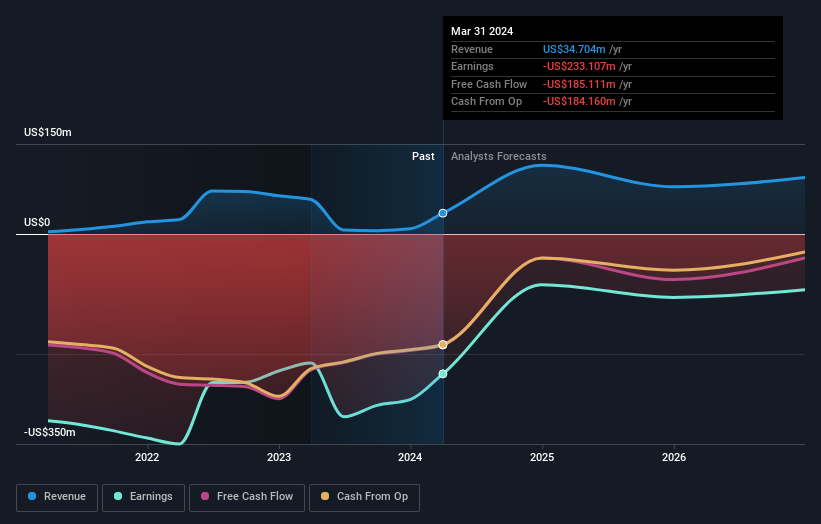Click the -US$185.111m free cash flow value
821x524 pixels.
coord(579,84)
